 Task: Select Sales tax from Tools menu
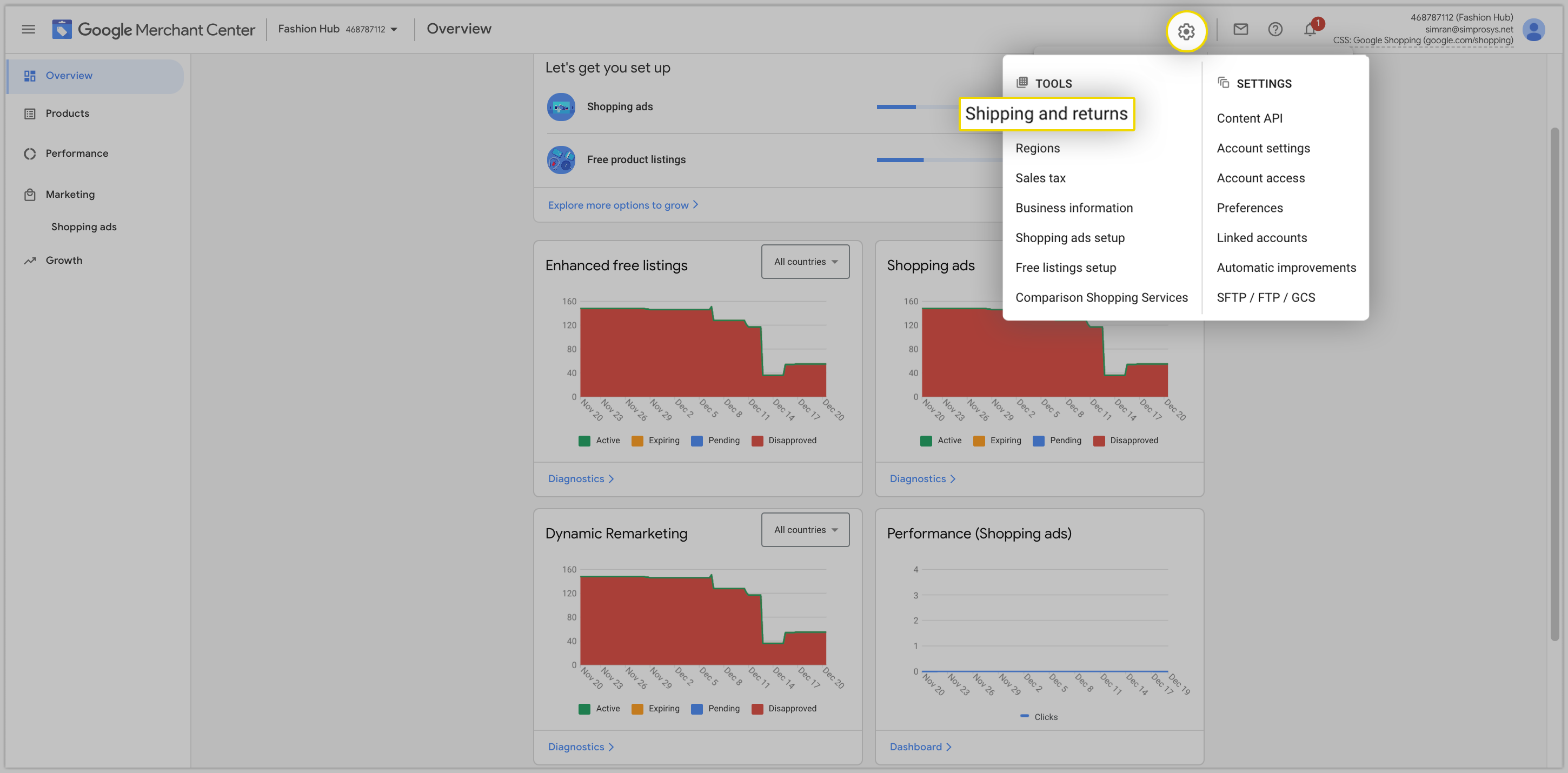tap(1040, 178)
